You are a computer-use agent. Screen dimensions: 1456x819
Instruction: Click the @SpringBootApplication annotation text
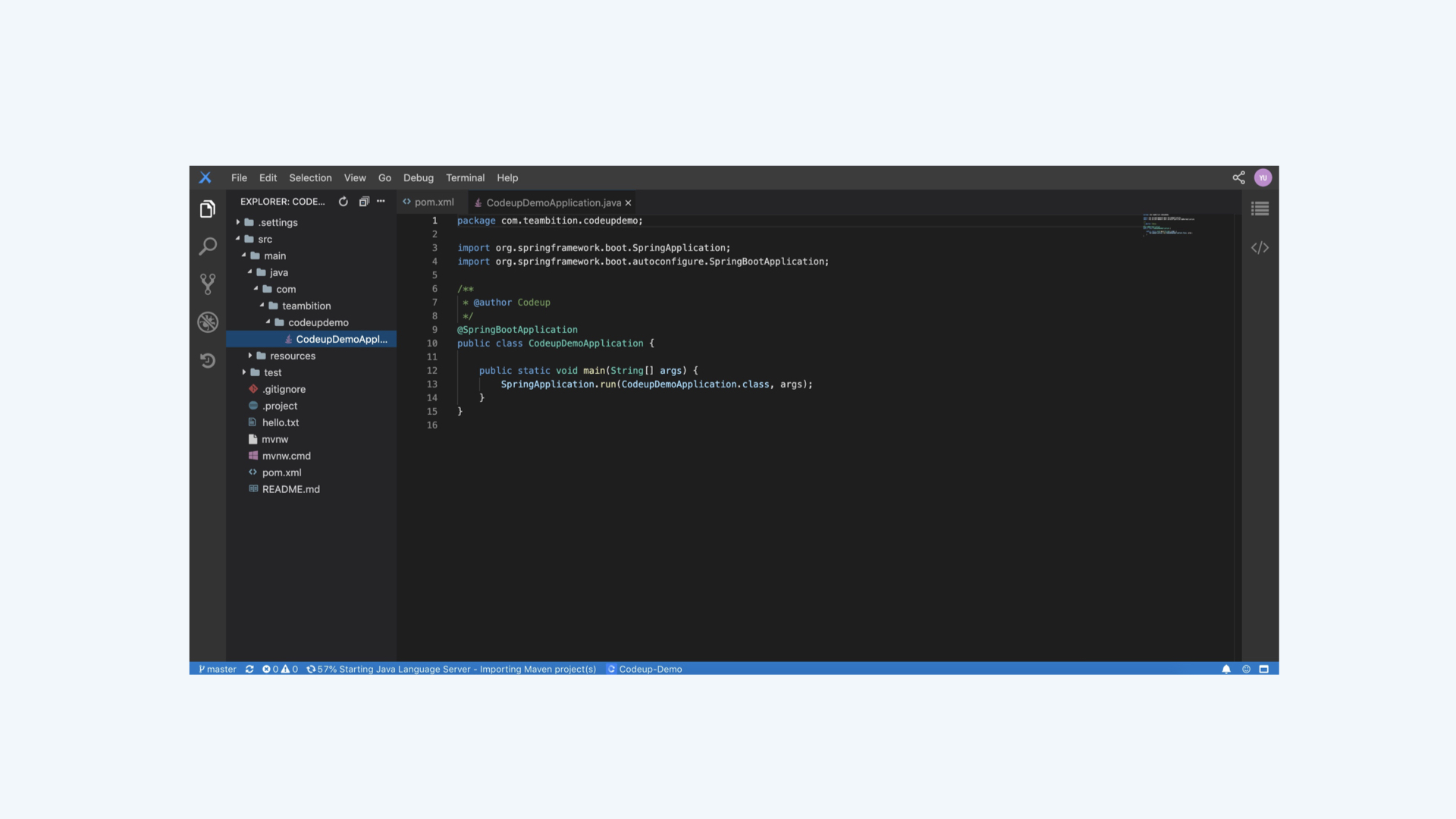(x=517, y=330)
